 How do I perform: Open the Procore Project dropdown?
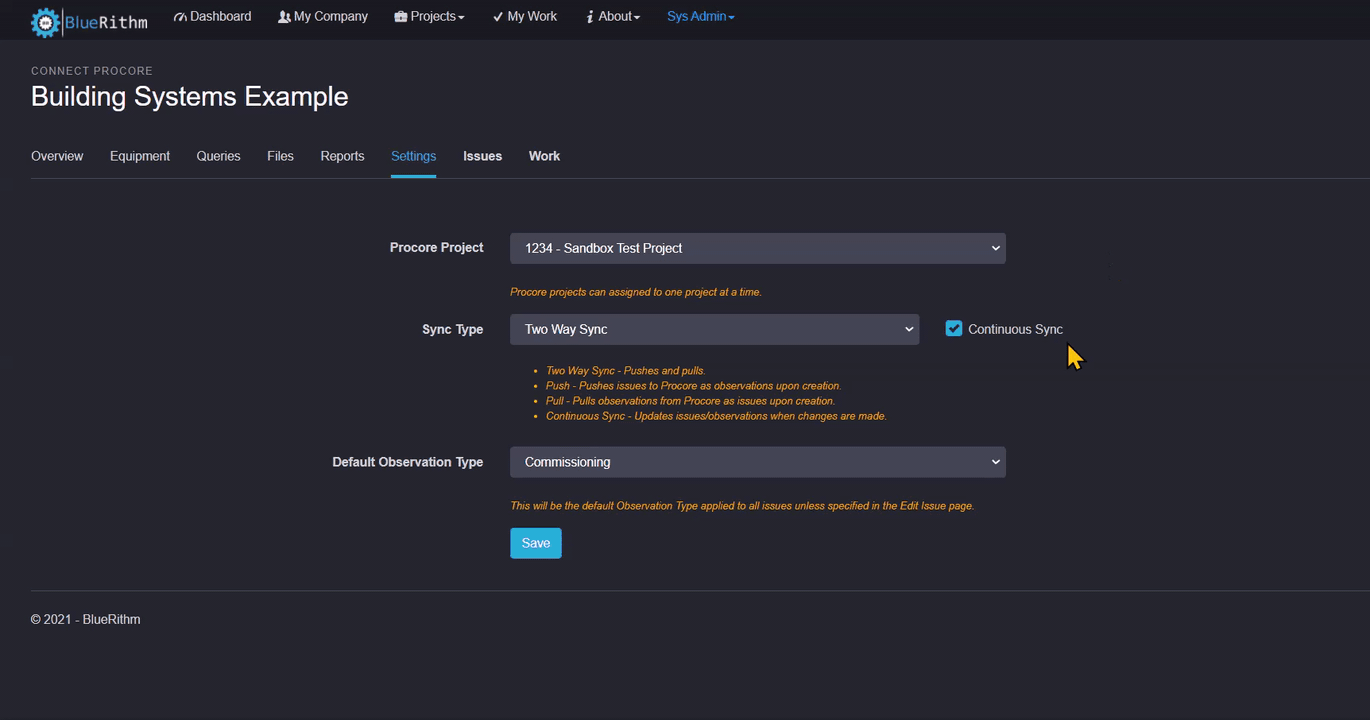(x=758, y=248)
